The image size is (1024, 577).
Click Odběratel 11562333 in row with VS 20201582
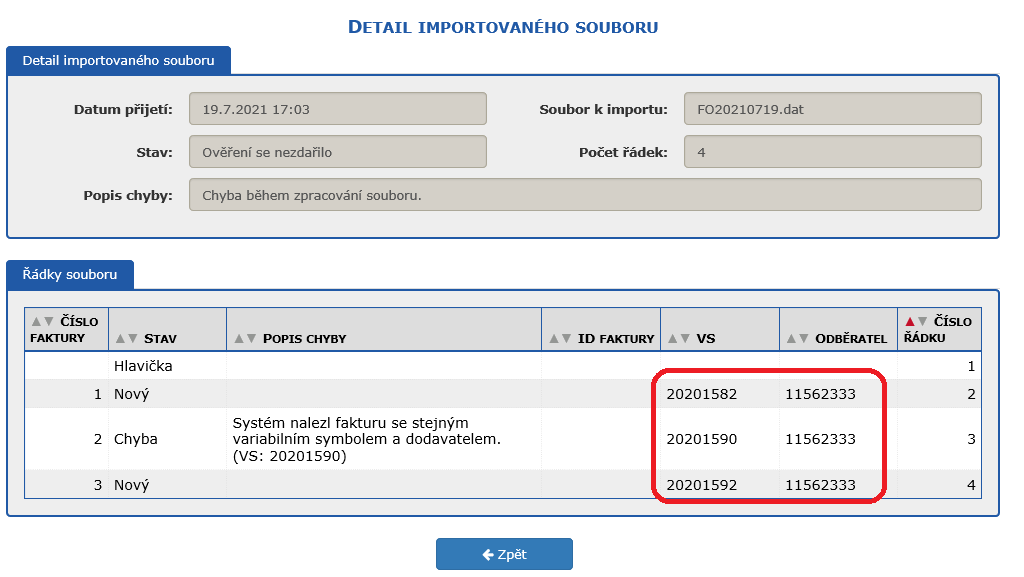pos(820,394)
